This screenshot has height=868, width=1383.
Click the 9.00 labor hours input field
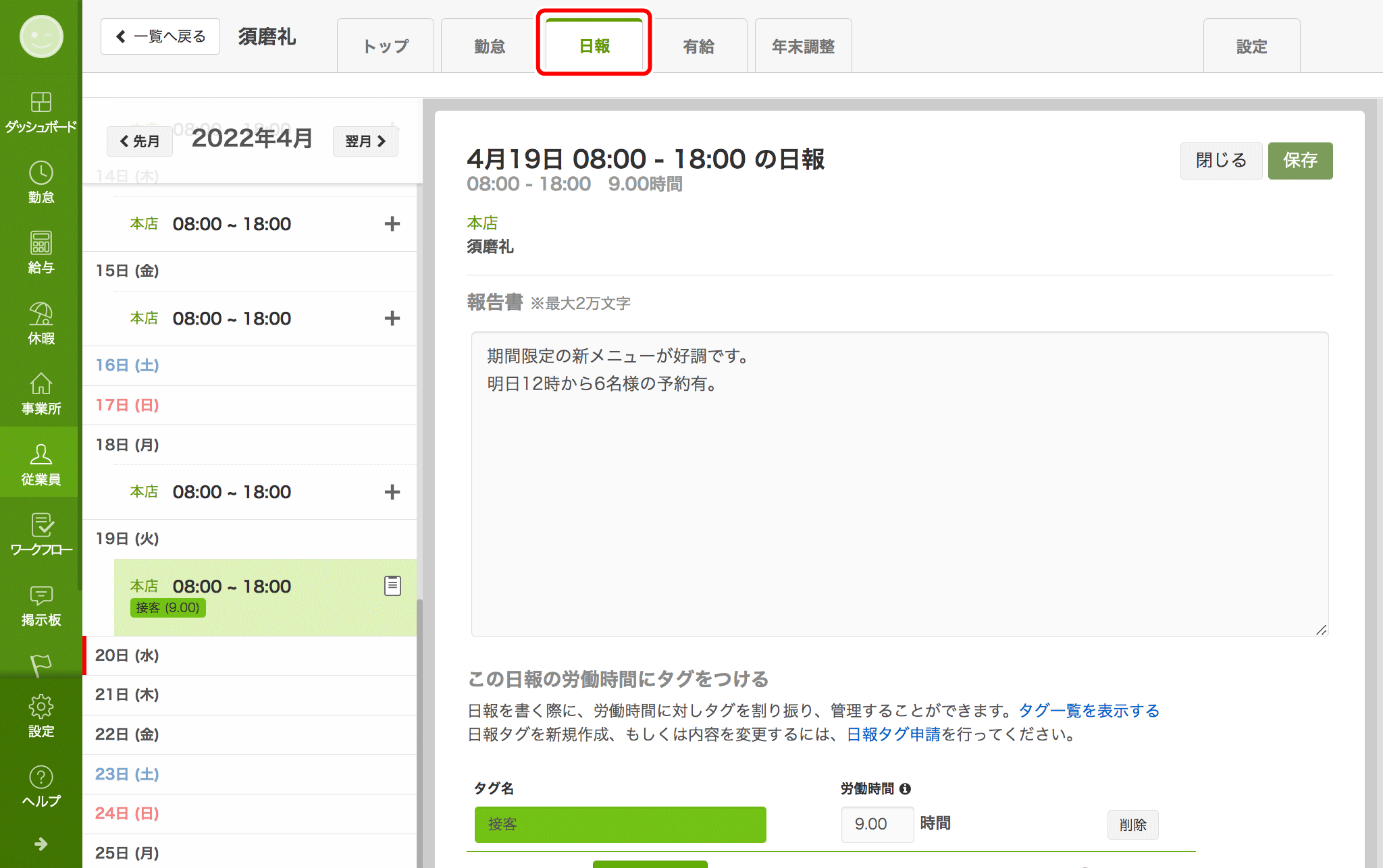tap(877, 824)
